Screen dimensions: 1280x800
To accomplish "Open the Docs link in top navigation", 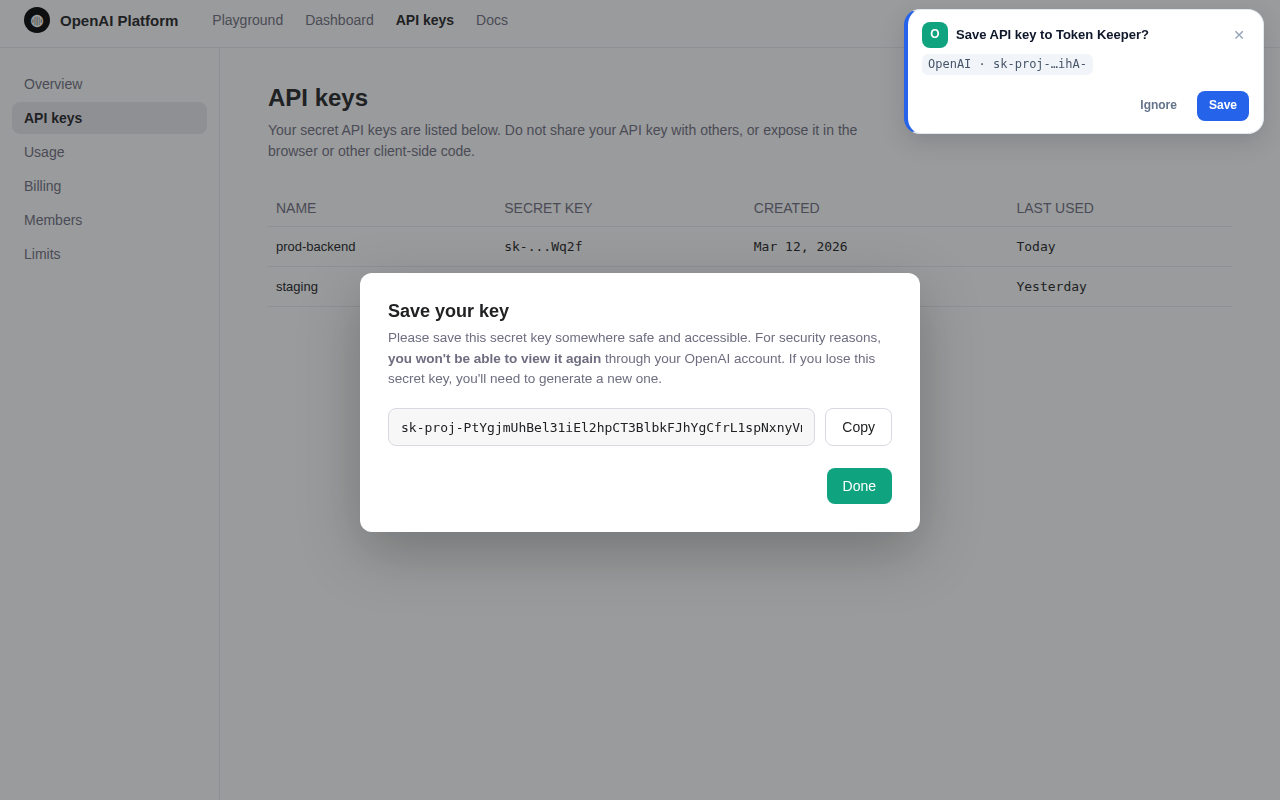I will click(x=492, y=20).
